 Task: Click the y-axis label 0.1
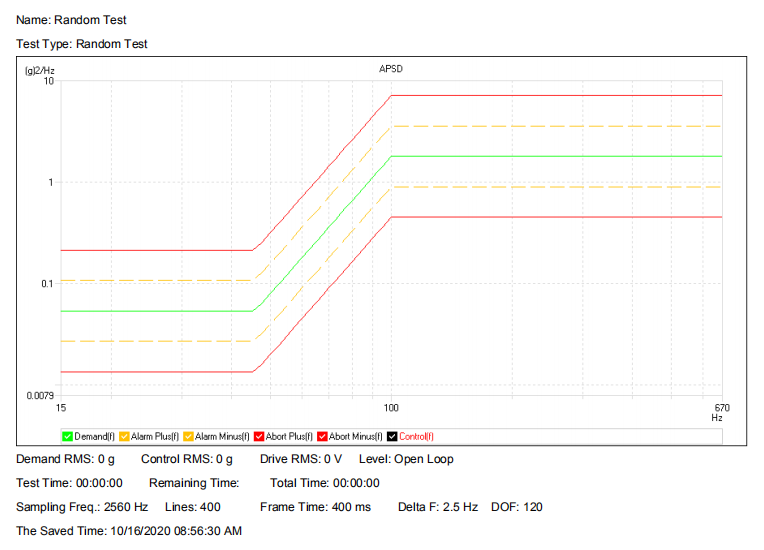click(47, 284)
